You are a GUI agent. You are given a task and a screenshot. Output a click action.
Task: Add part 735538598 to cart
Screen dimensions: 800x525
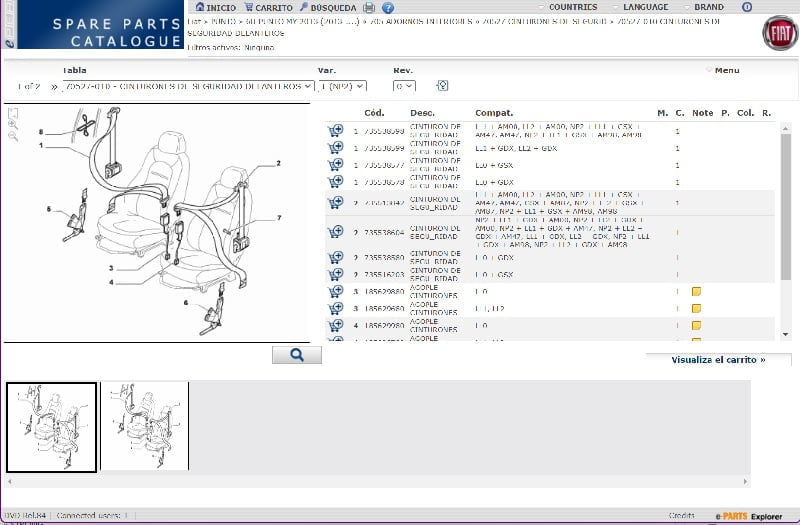[335, 131]
